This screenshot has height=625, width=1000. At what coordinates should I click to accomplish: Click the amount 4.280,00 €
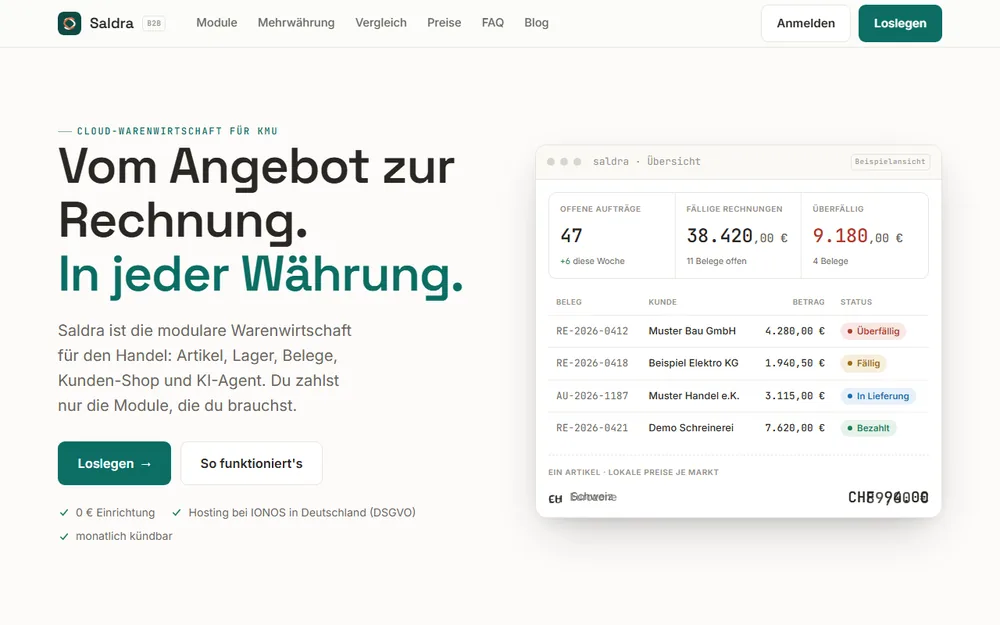coord(795,331)
